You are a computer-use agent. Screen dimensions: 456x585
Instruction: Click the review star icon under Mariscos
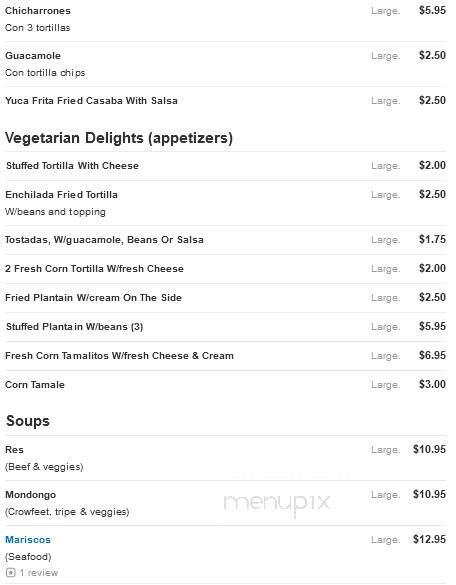pos(11,572)
